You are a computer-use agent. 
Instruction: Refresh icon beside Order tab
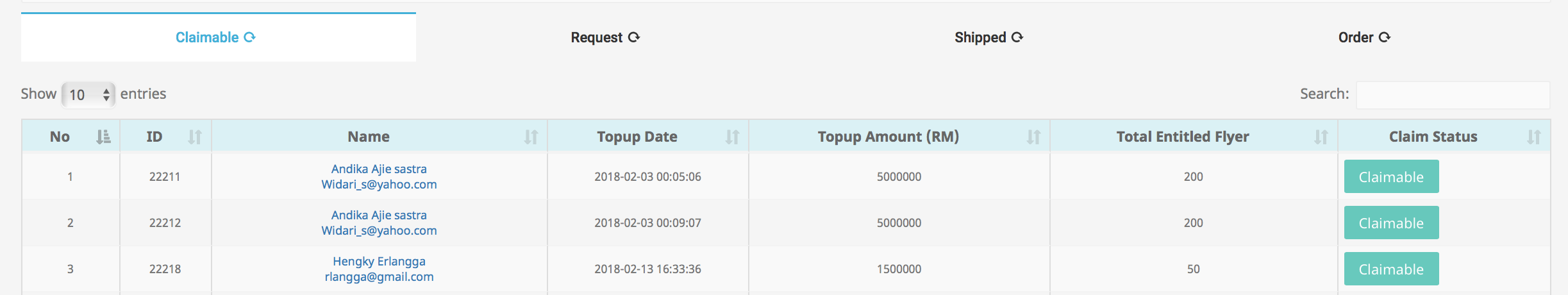[x=1385, y=37]
